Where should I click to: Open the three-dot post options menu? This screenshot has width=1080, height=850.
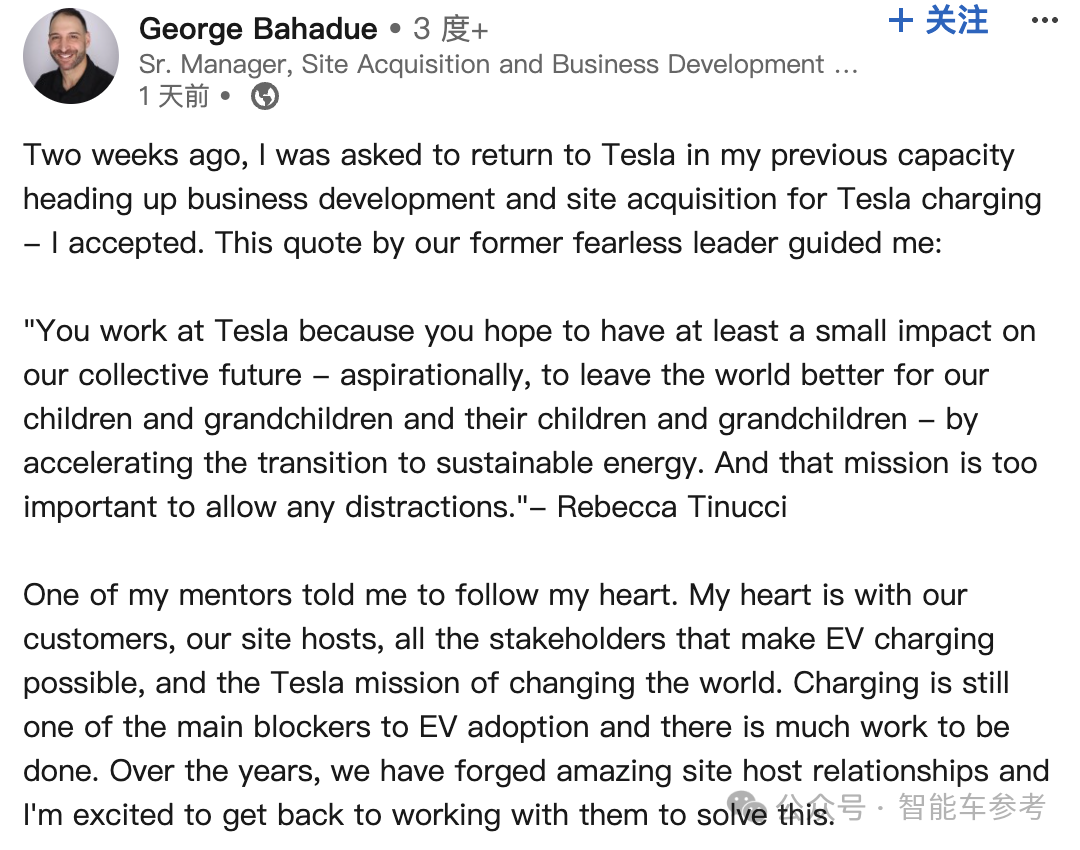1043,21
